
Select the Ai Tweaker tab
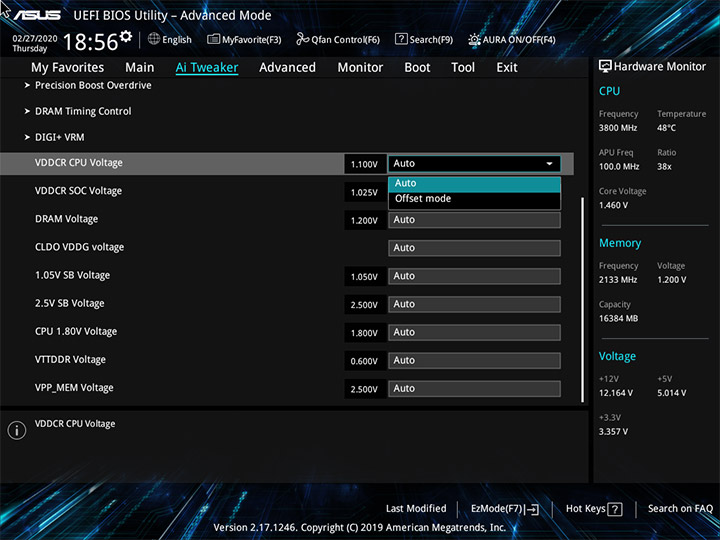[207, 68]
